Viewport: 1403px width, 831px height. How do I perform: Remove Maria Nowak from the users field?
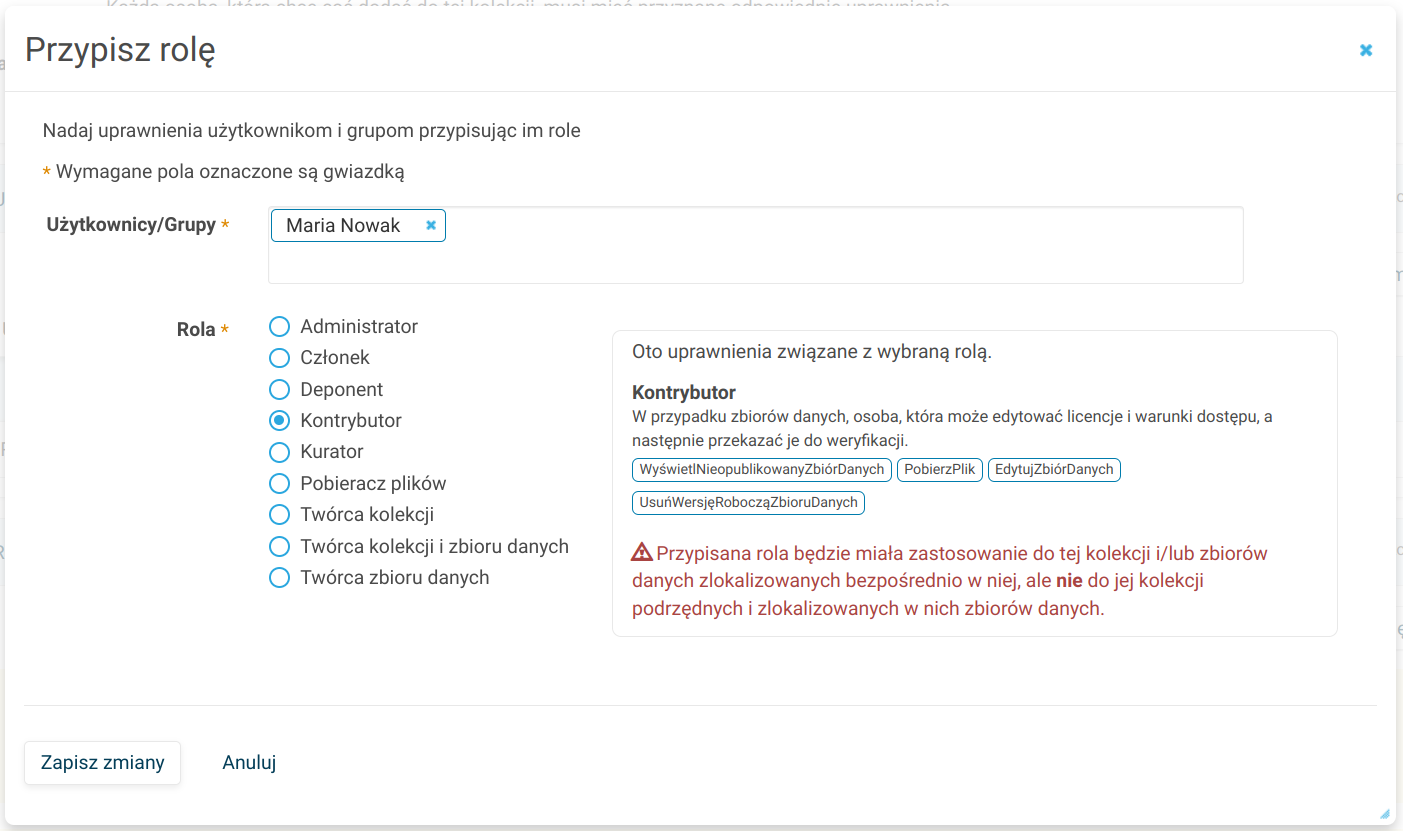tap(431, 225)
